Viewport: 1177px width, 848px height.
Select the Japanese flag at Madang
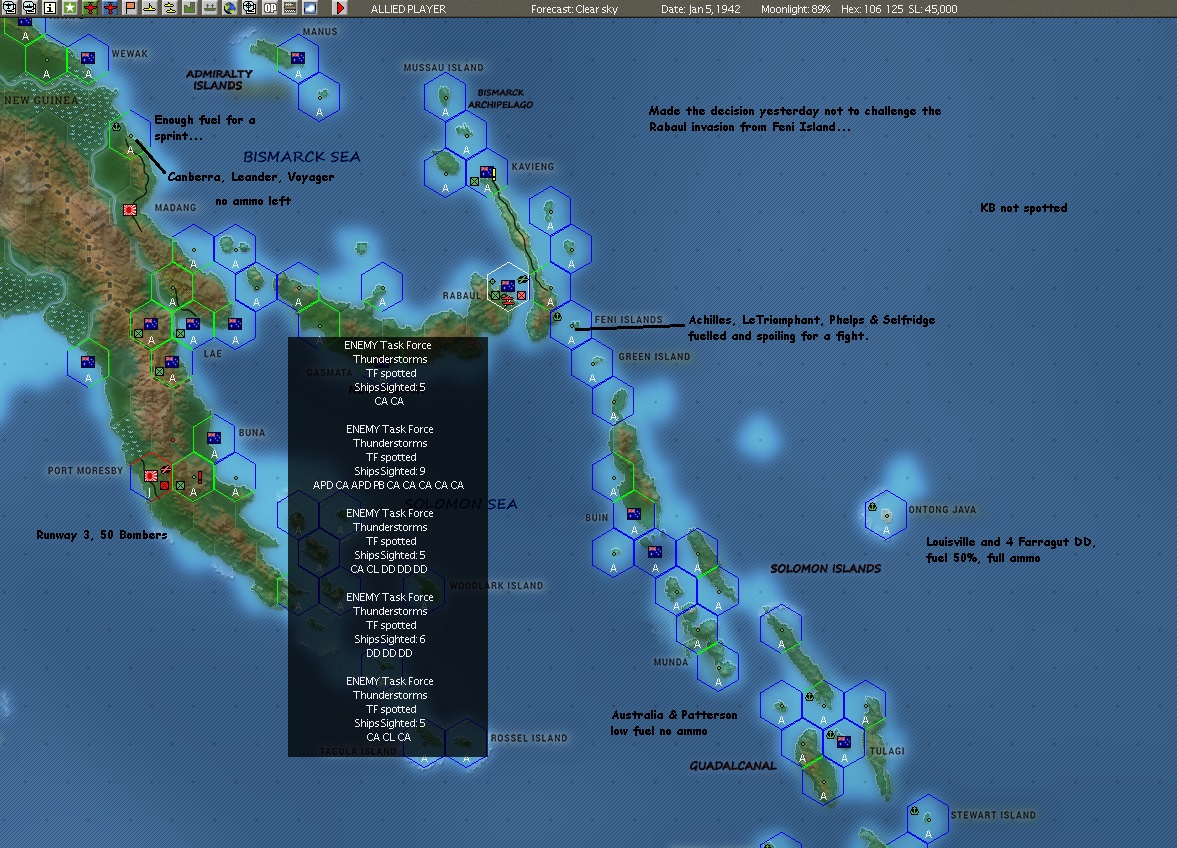pyautogui.click(x=130, y=210)
